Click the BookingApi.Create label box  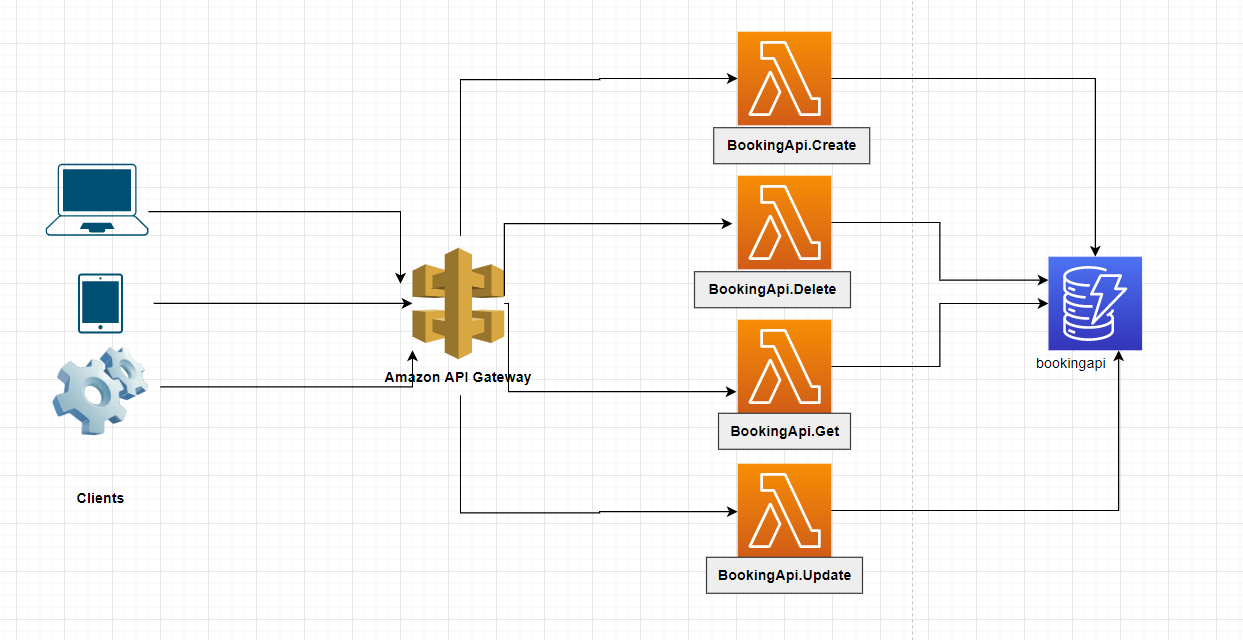tap(791, 145)
